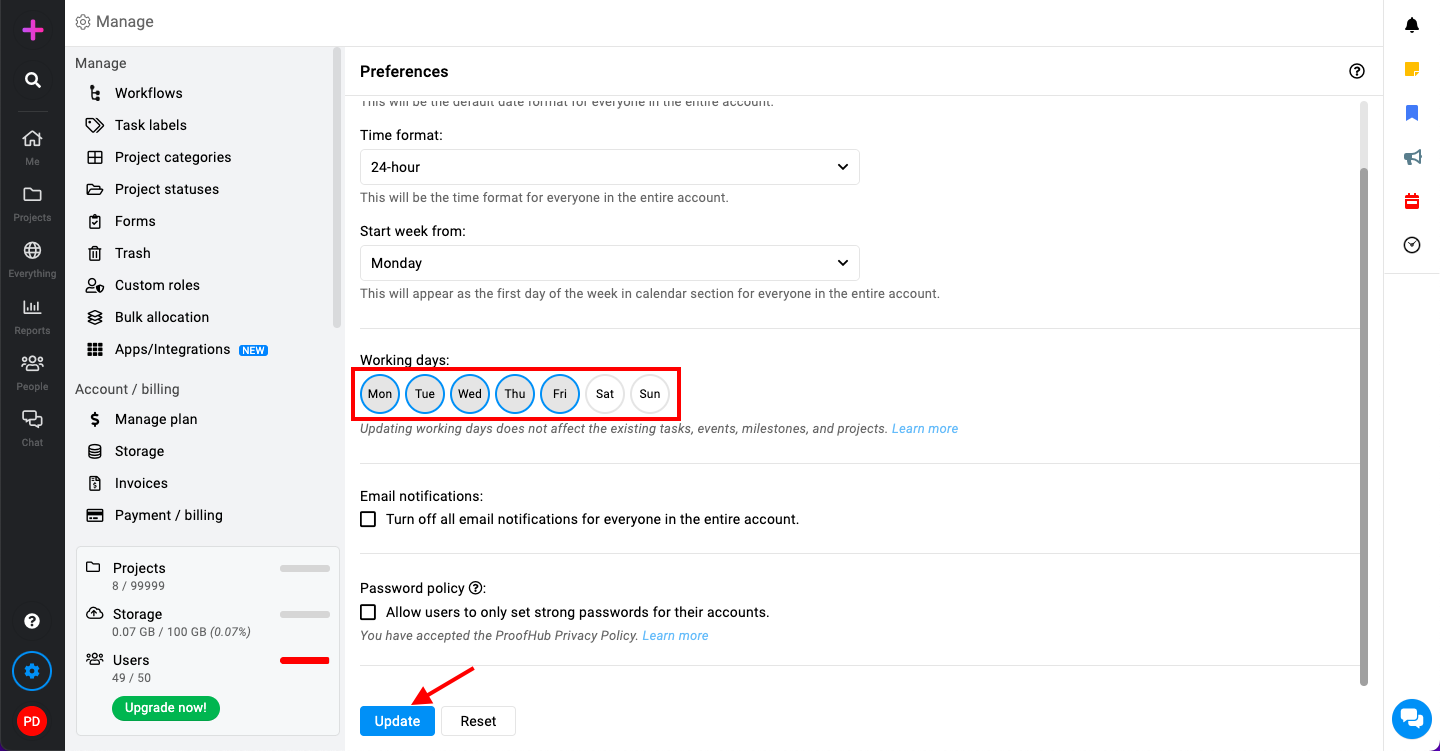Deselect Fri working day
The height and width of the screenshot is (751, 1440).
tap(560, 394)
